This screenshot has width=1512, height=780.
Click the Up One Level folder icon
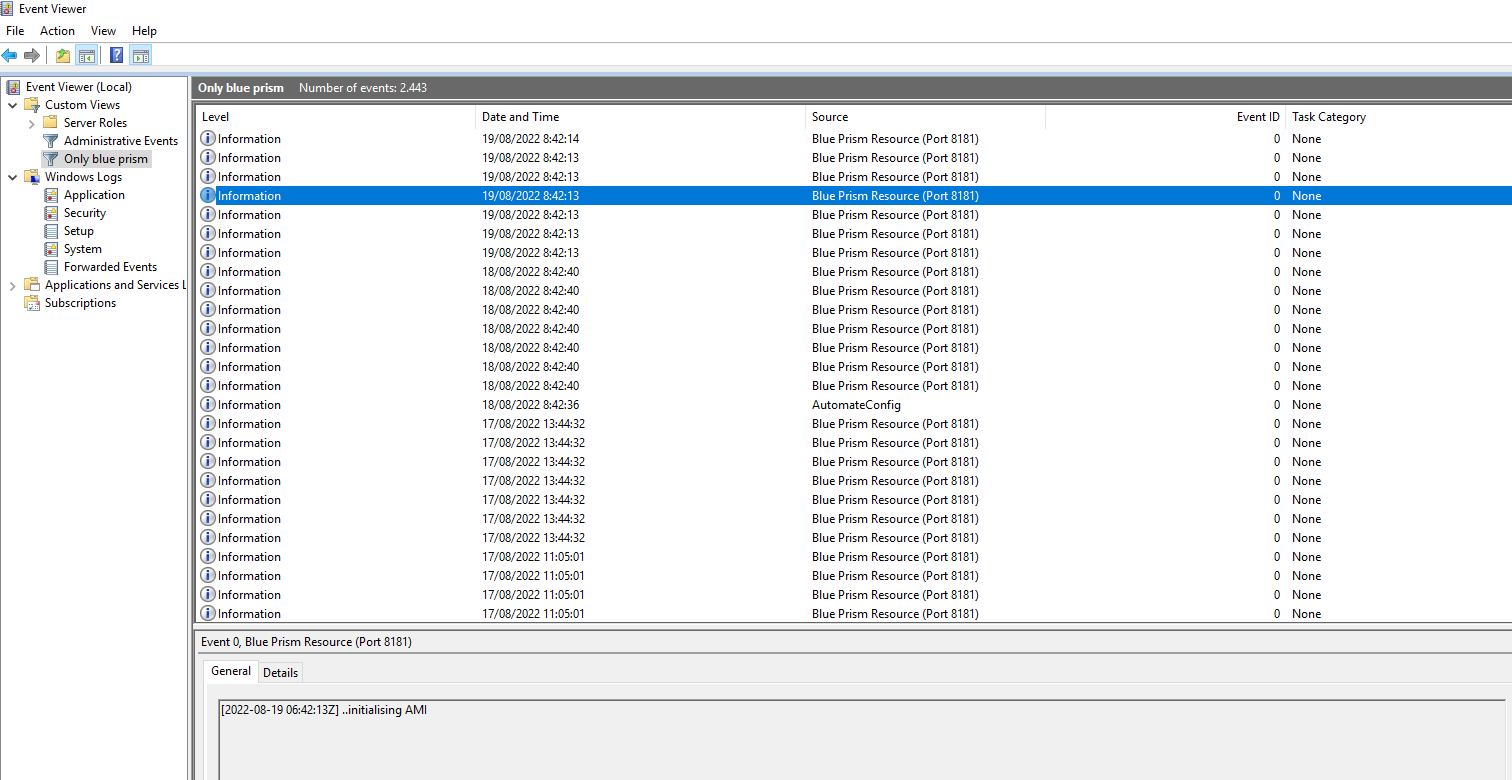(63, 55)
